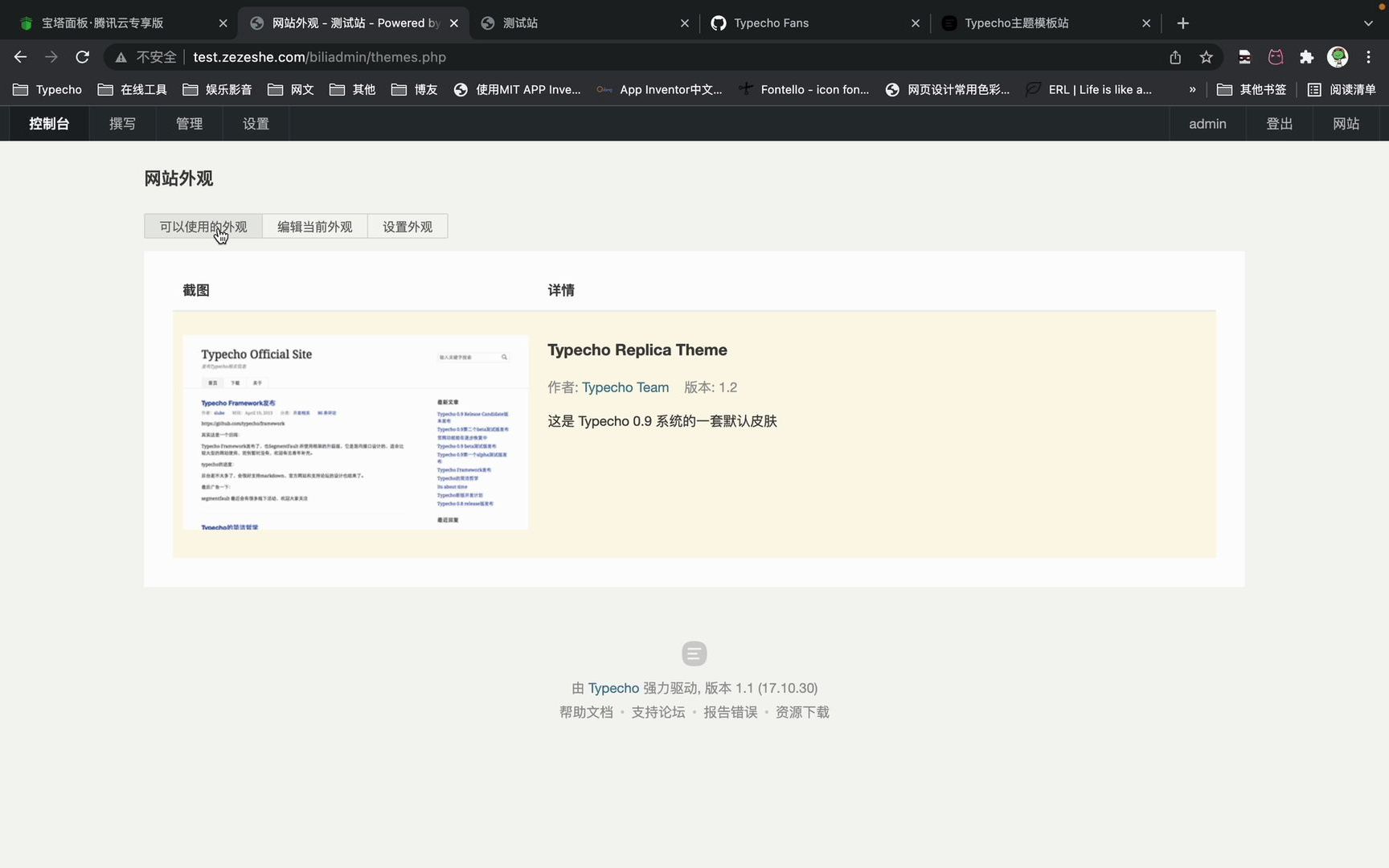Click the 不安全 security warning icon
The height and width of the screenshot is (868, 1389).
point(121,57)
